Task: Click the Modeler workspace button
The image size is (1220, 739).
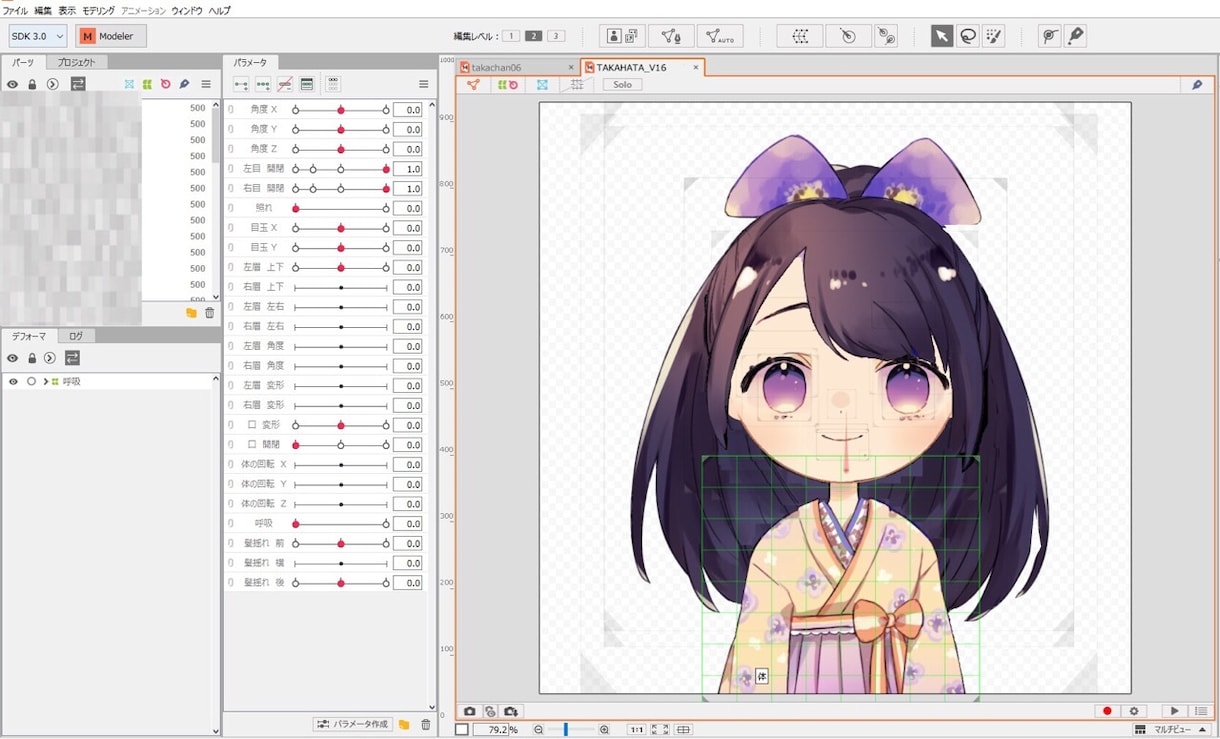Action: (x=111, y=36)
